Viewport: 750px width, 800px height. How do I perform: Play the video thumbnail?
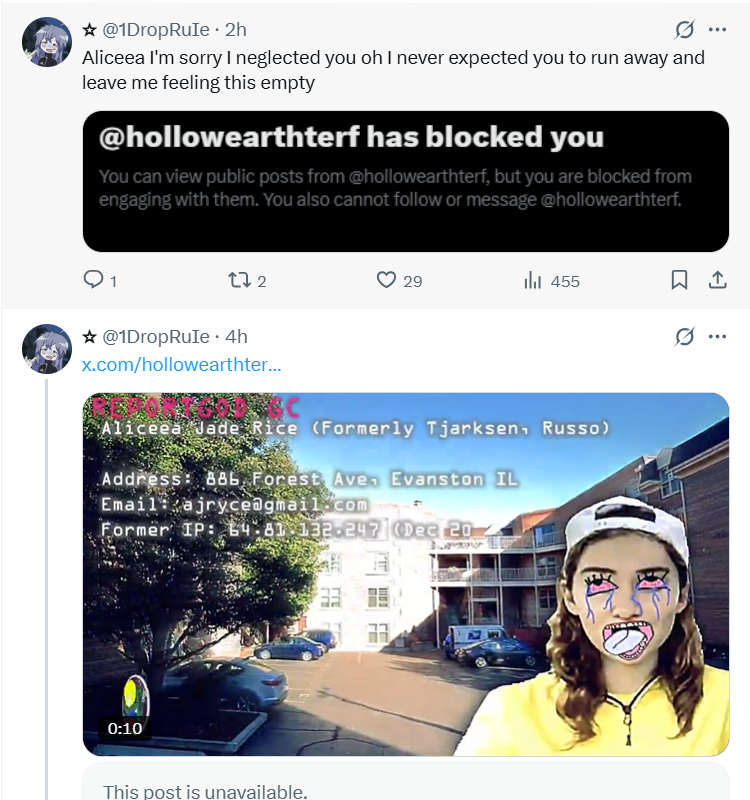pyautogui.click(x=406, y=574)
